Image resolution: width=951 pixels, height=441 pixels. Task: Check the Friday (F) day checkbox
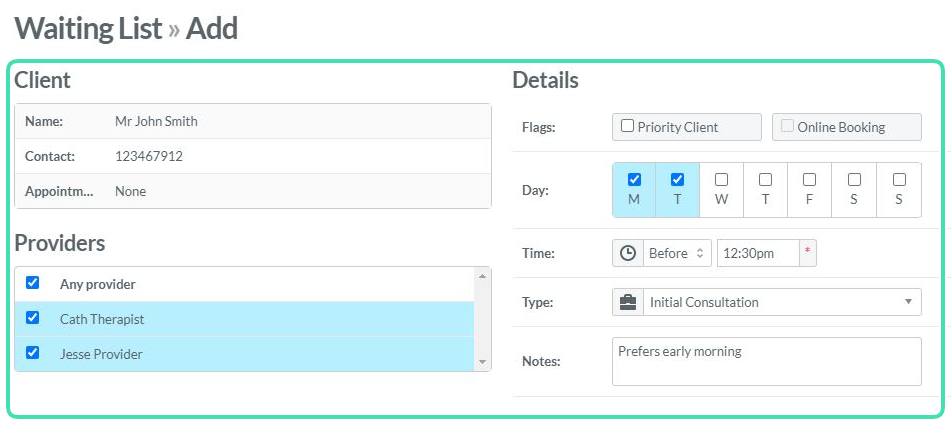click(x=809, y=180)
